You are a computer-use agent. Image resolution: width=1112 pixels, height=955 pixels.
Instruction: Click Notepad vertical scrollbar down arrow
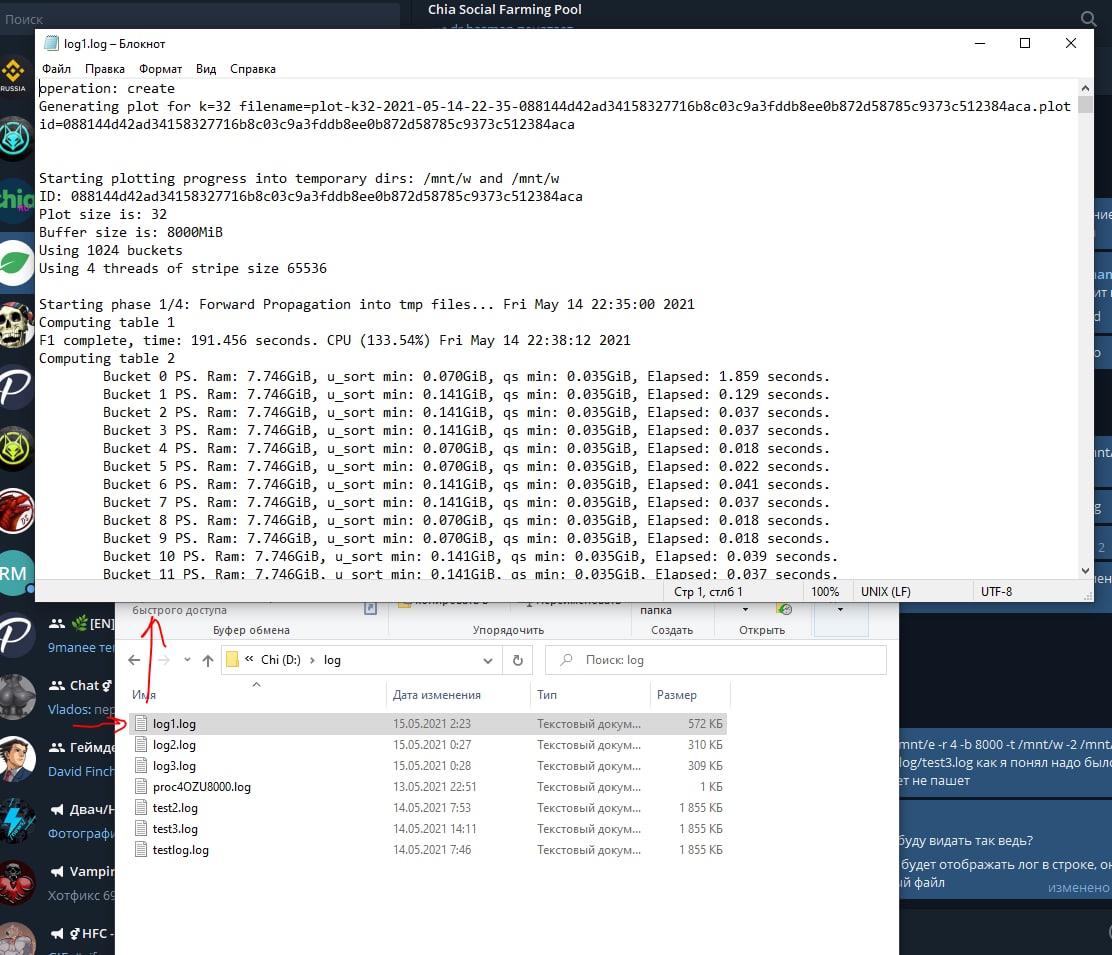[x=1085, y=571]
